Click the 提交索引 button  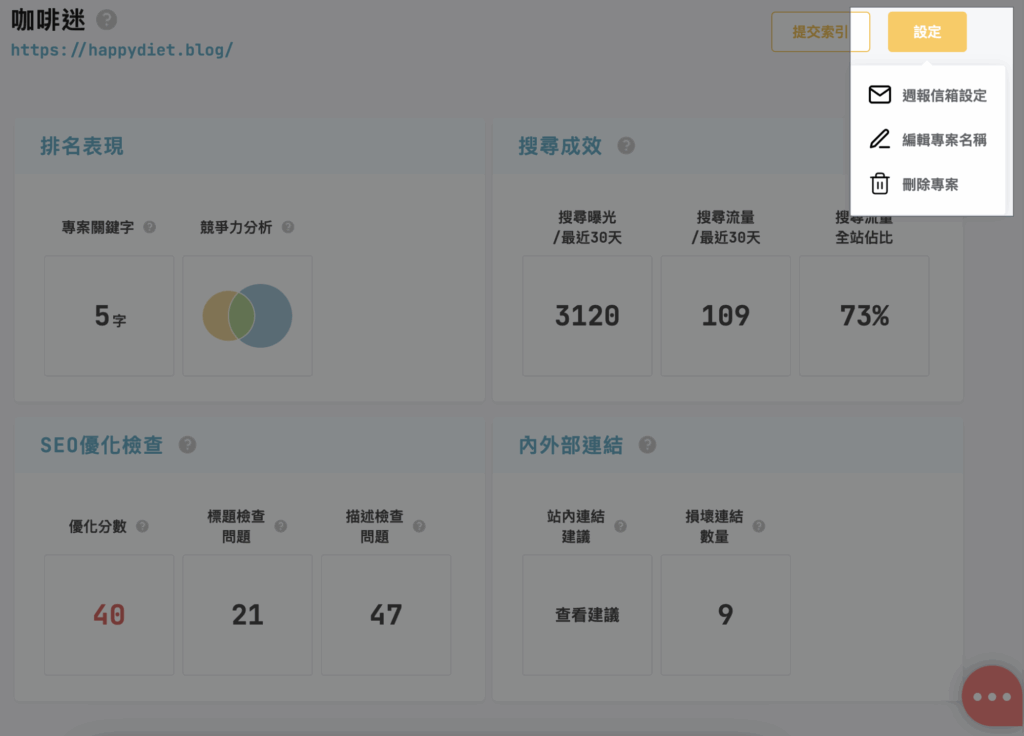(820, 32)
